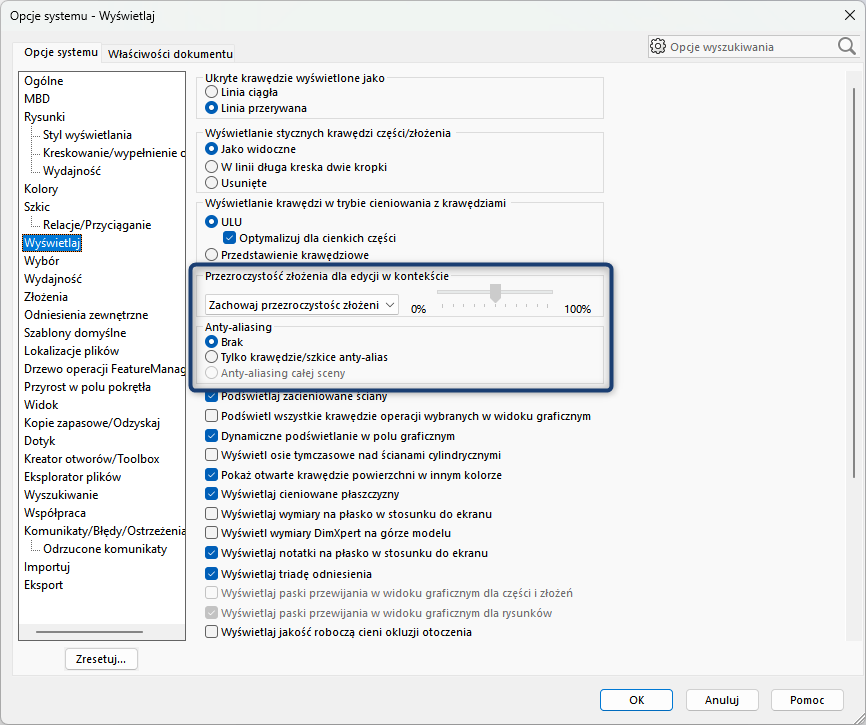Open 'Lokalizacje plików' category
The image size is (866, 725).
[71, 351]
